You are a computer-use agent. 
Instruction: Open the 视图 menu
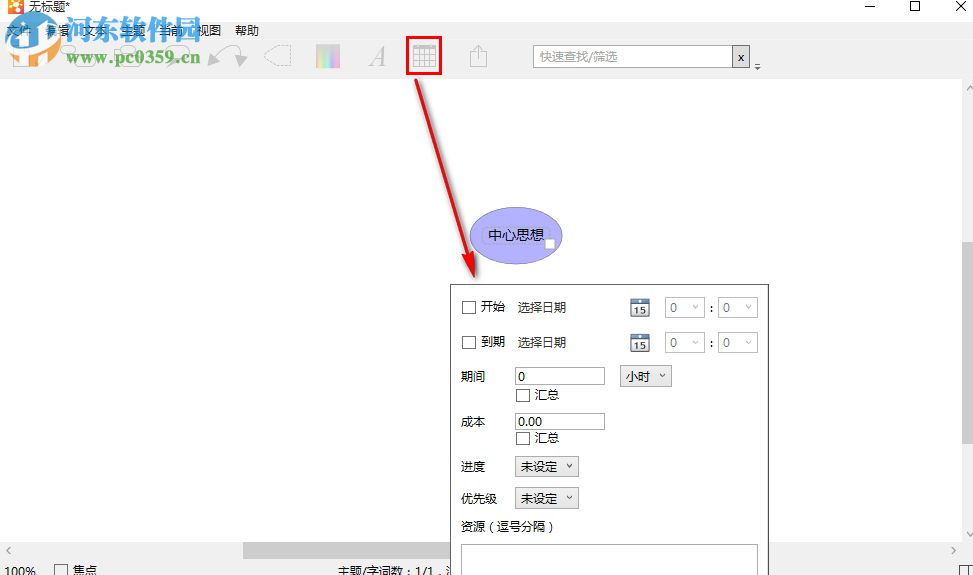[x=208, y=30]
